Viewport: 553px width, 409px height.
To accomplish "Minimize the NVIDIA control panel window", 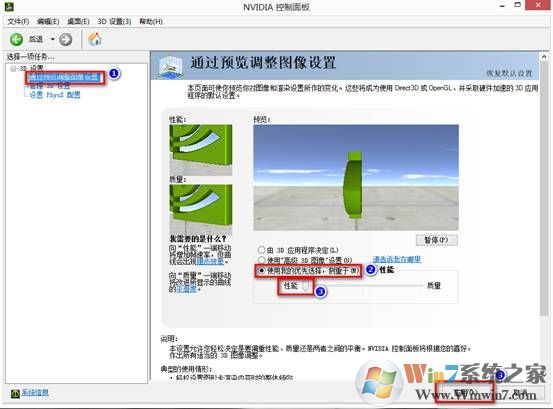I will (502, 5).
